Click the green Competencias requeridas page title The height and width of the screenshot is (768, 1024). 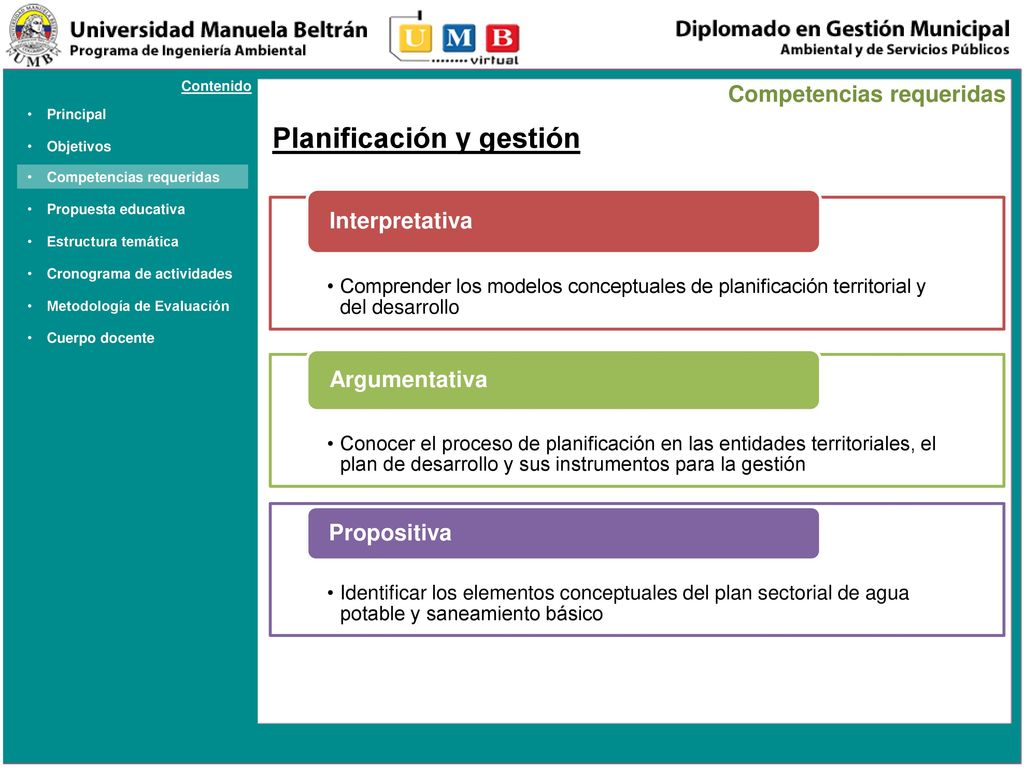[x=867, y=94]
